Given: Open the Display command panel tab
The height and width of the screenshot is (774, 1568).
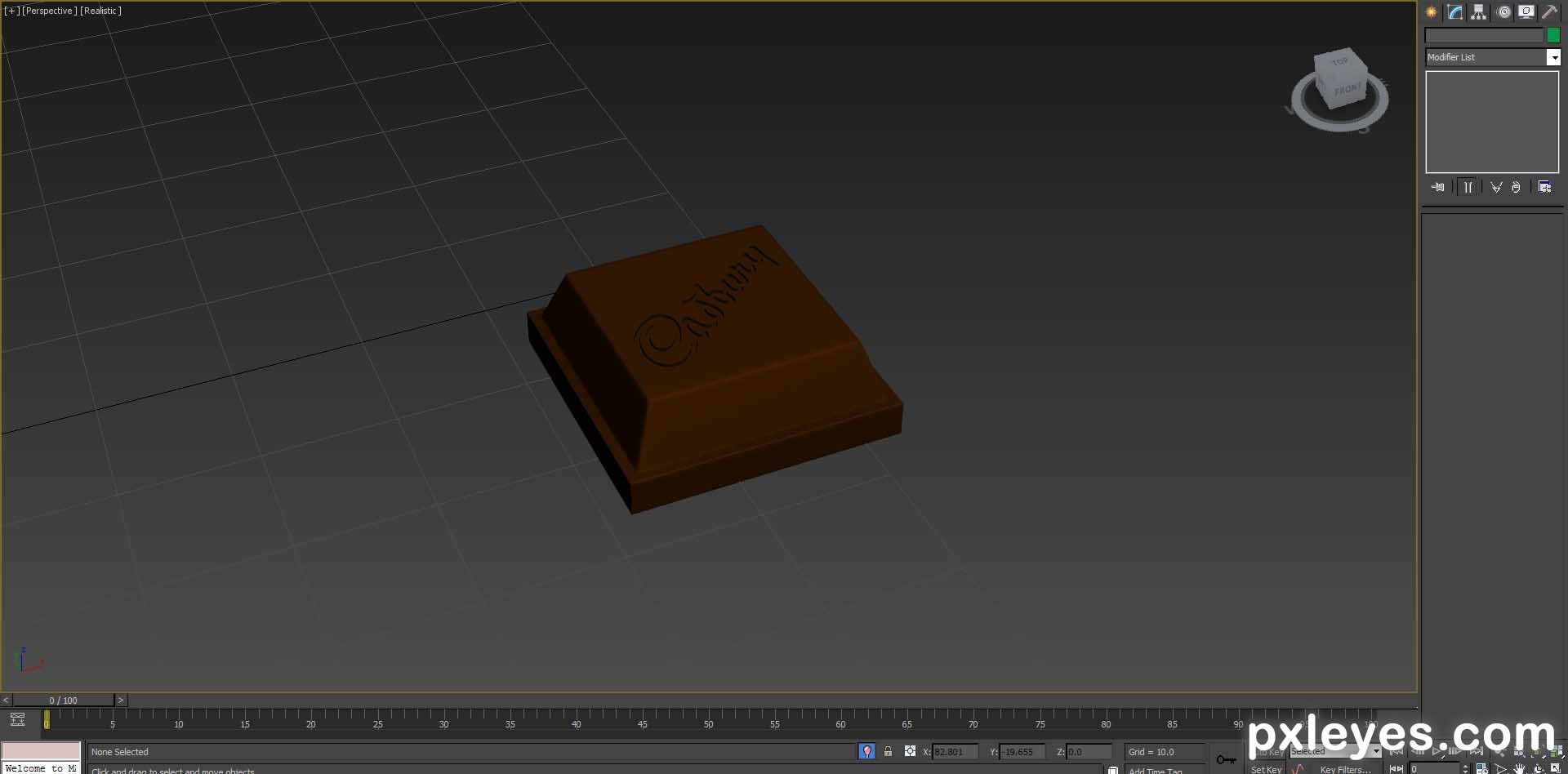Looking at the screenshot, I should point(1526,11).
